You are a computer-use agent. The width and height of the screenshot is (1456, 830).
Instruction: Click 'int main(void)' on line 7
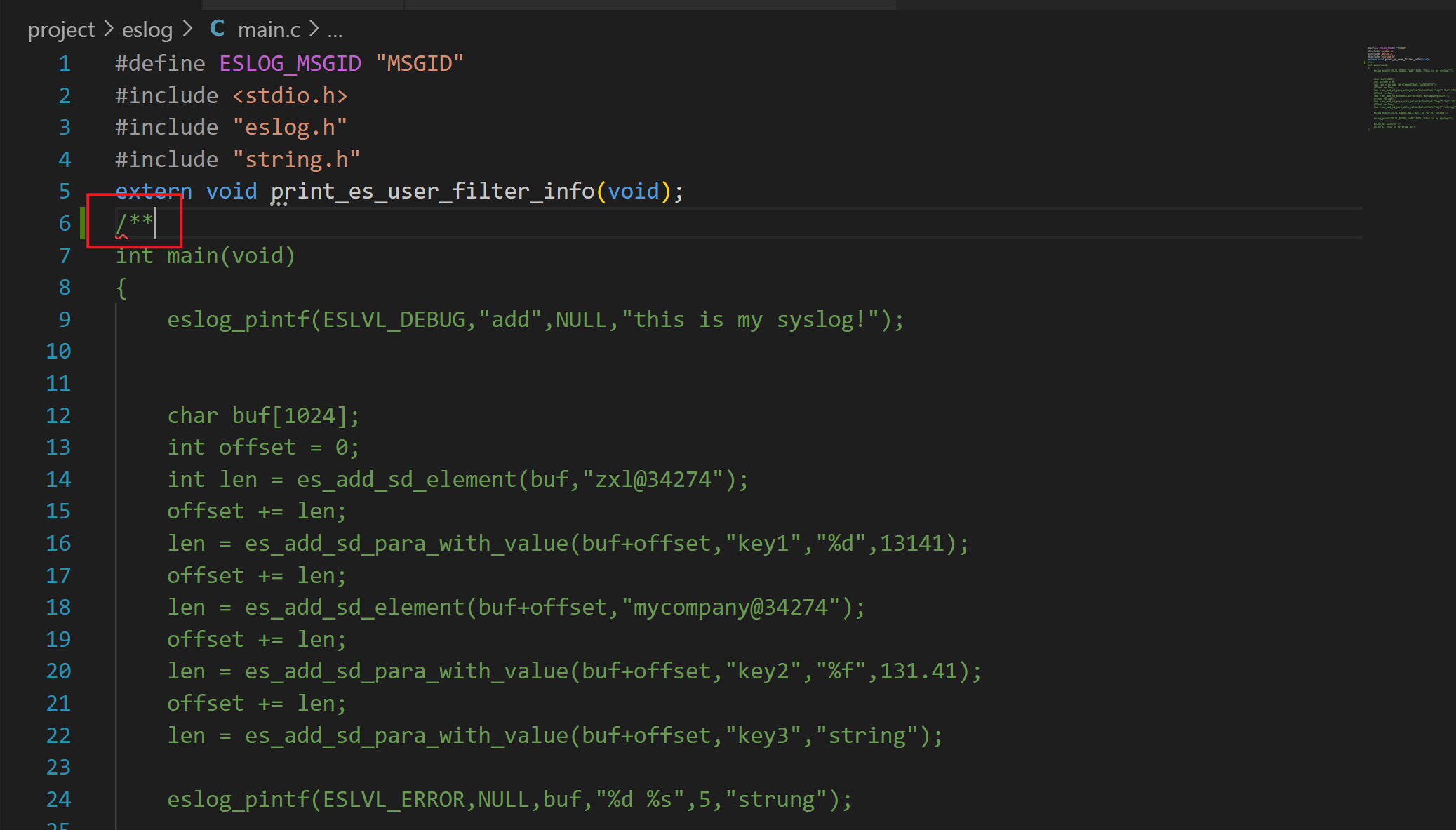point(206,256)
